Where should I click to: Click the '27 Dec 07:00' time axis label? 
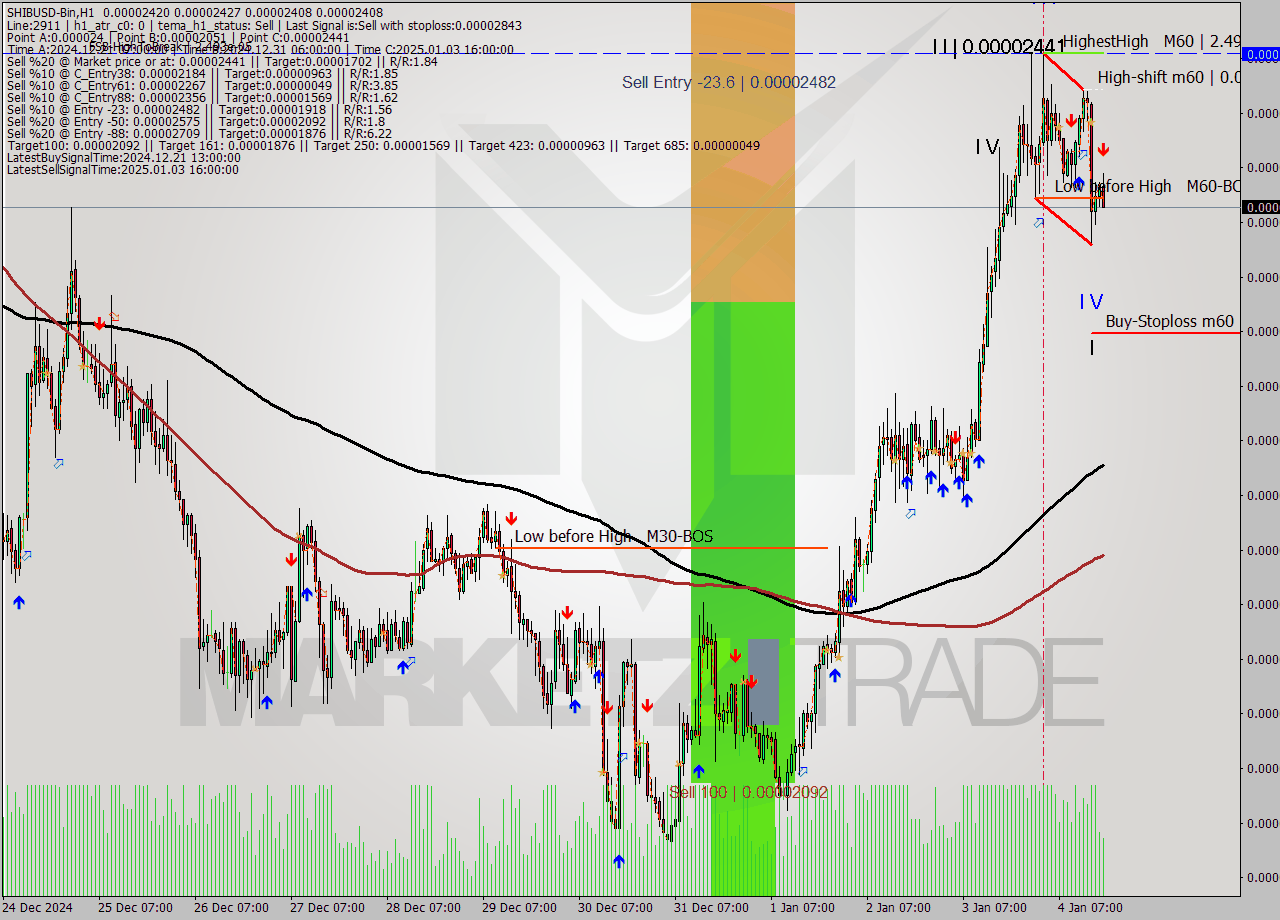click(327, 908)
